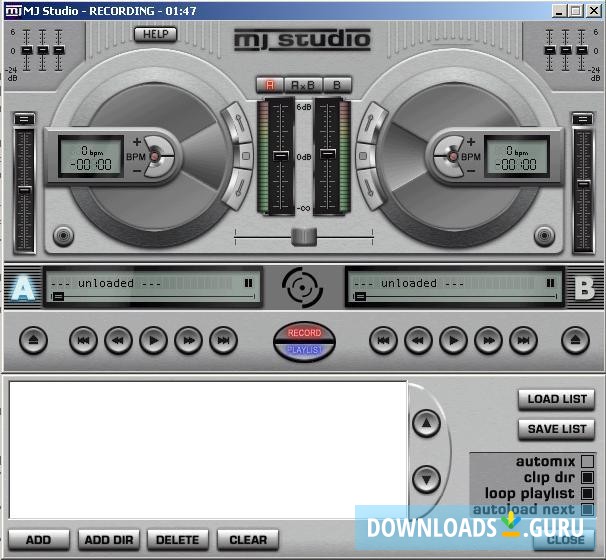This screenshot has width=606, height=560.
Task: Eject deck B with the eject button
Action: (575, 340)
